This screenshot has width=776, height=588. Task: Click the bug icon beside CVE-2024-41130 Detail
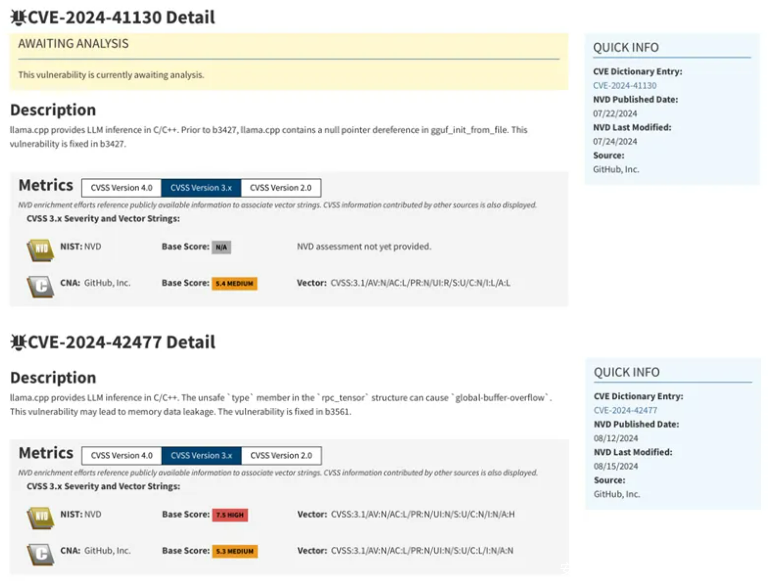(x=17, y=17)
